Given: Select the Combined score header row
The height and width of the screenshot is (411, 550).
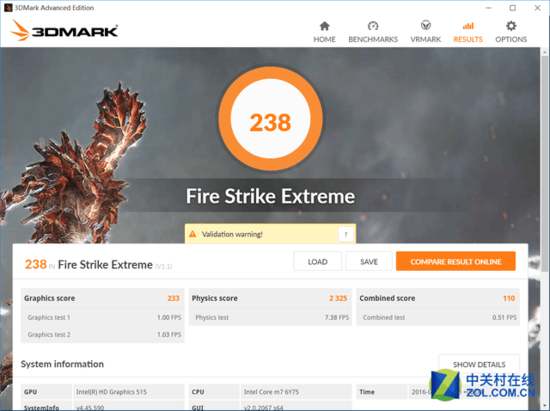Looking at the screenshot, I should pyautogui.click(x=438, y=298).
